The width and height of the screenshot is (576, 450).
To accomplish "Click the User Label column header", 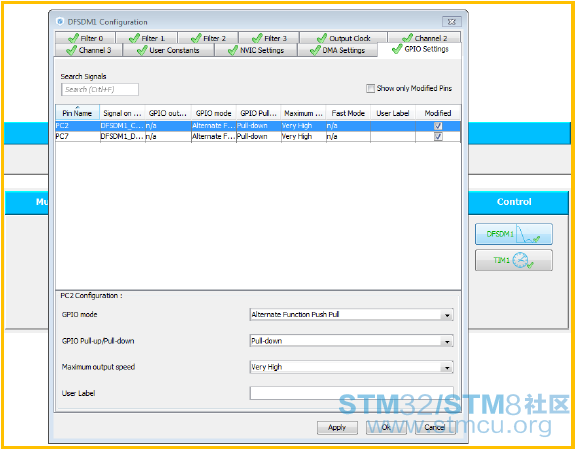I will [393, 113].
